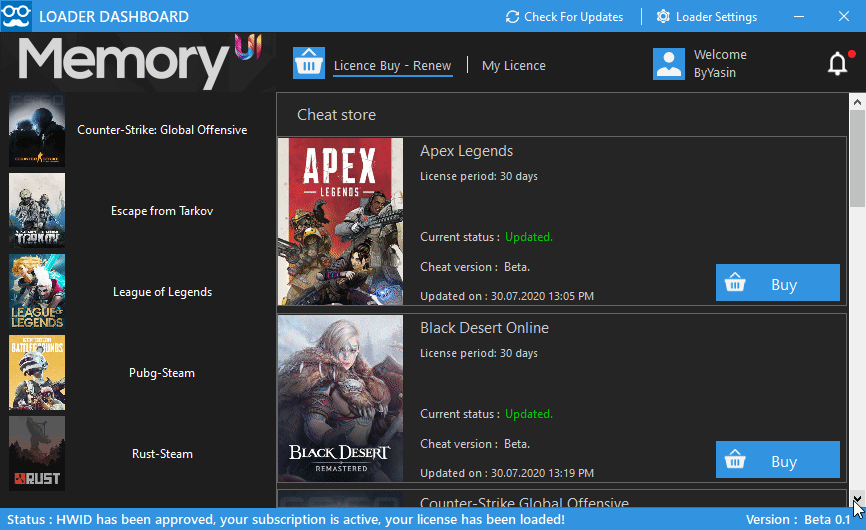This screenshot has width=866, height=530.
Task: Click the Cheat store heading
Action: (x=336, y=115)
